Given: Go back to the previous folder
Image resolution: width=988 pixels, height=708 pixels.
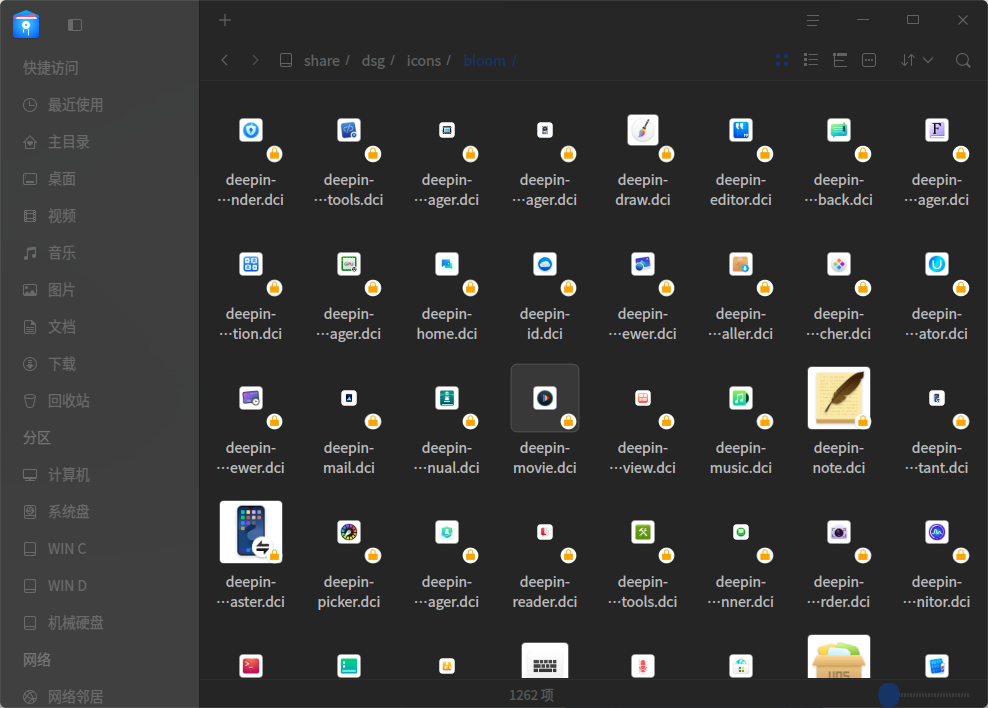Looking at the screenshot, I should (225, 60).
